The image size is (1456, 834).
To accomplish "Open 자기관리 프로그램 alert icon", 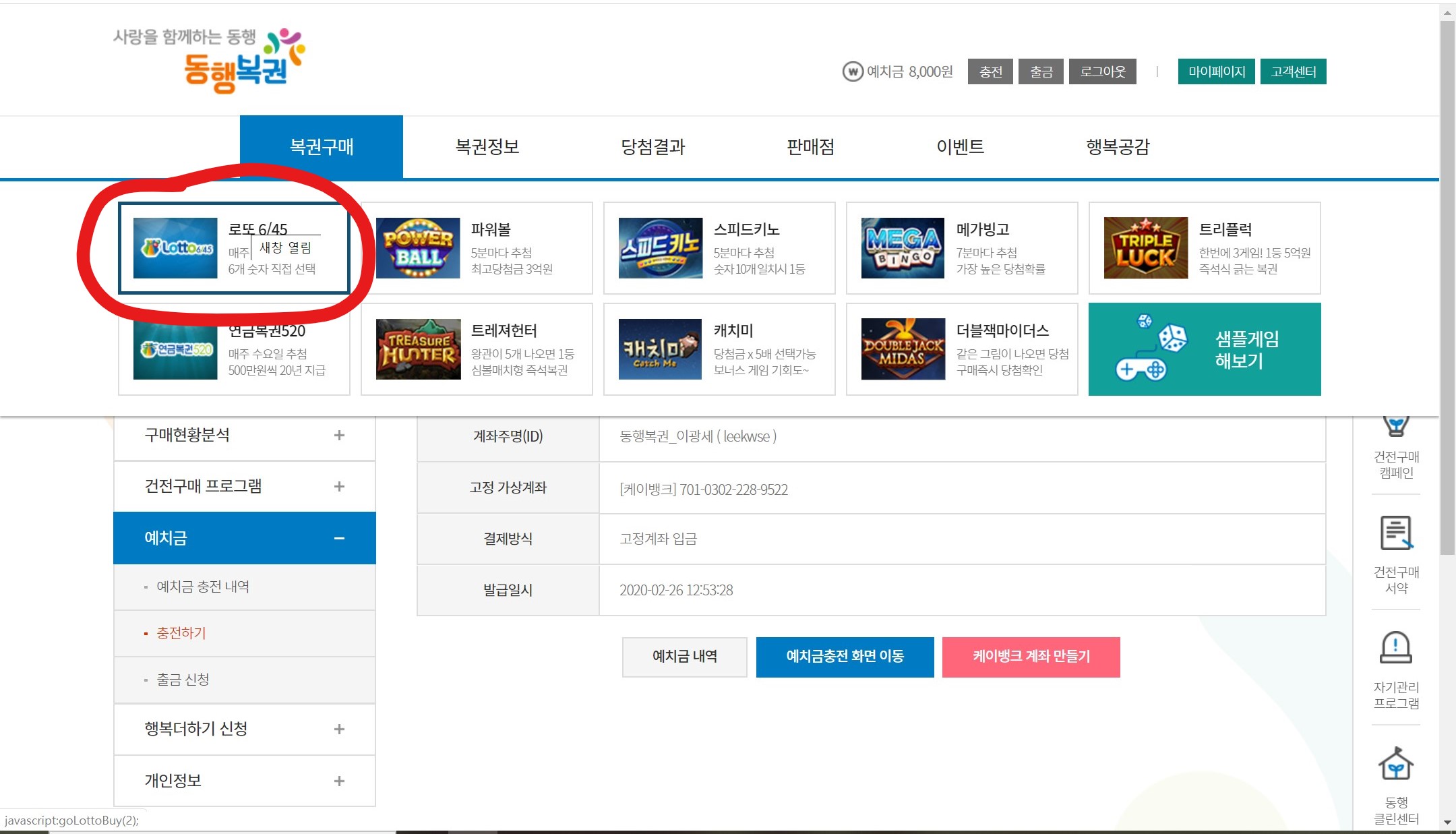I will pyautogui.click(x=1396, y=648).
